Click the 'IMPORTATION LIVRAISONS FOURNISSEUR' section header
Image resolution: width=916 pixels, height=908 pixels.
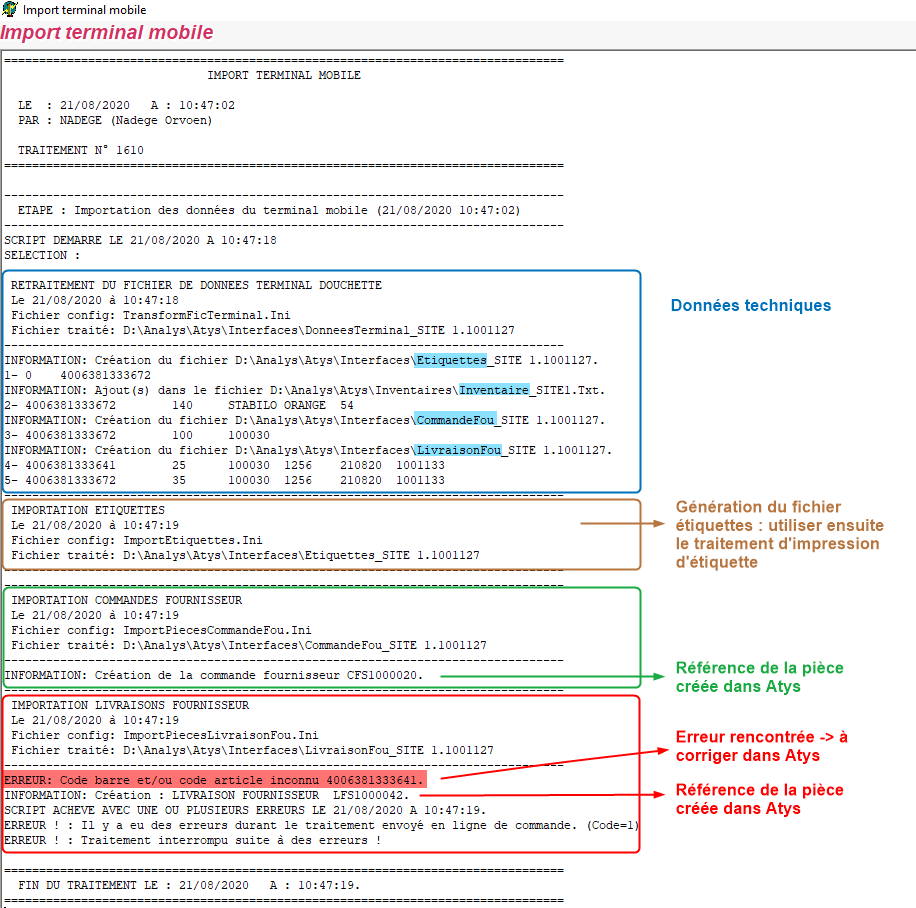coord(130,705)
